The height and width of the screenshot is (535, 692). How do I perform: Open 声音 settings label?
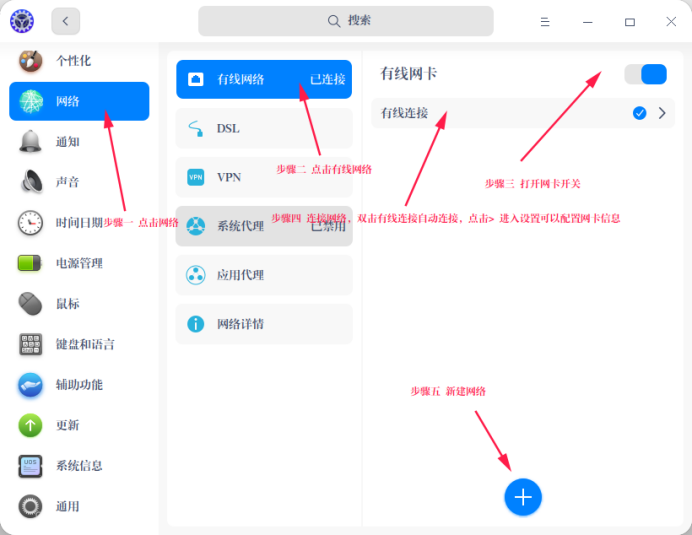(x=68, y=182)
